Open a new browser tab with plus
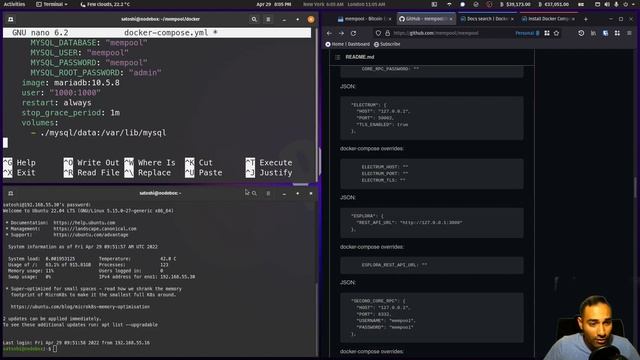640x360 pixels. [586, 19]
